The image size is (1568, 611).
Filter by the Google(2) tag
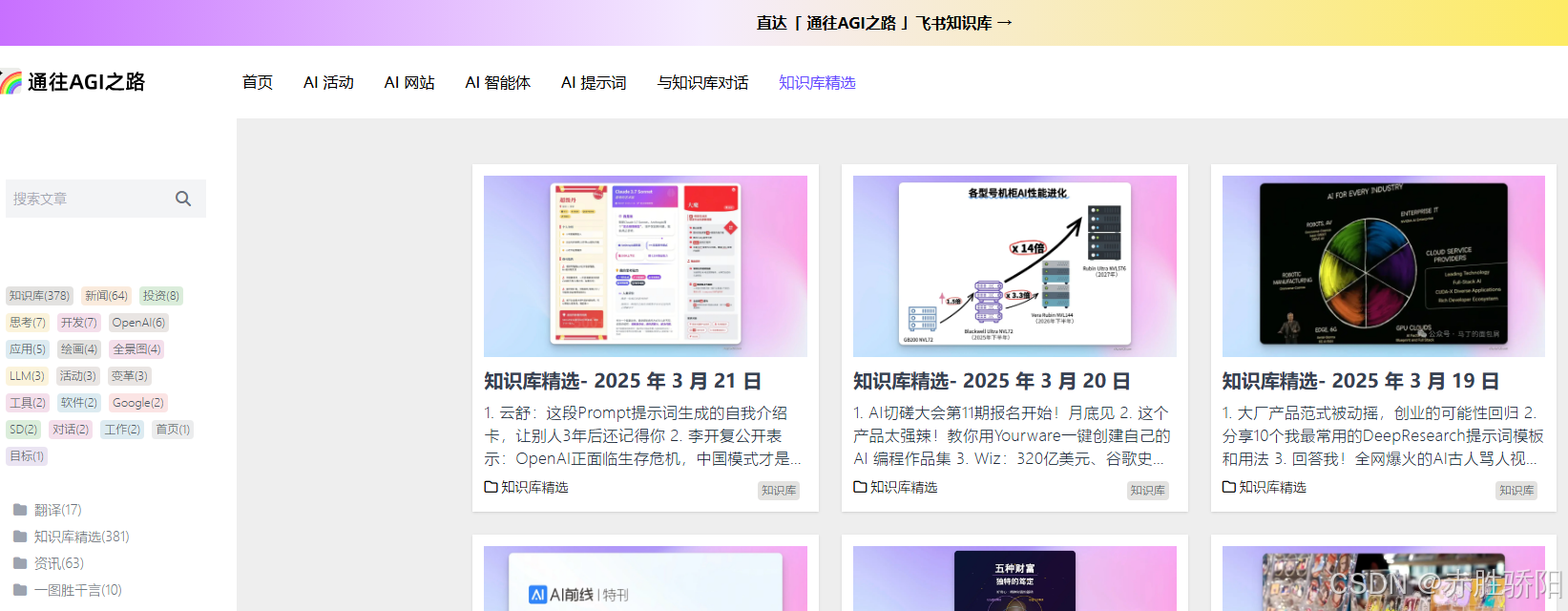(x=137, y=403)
